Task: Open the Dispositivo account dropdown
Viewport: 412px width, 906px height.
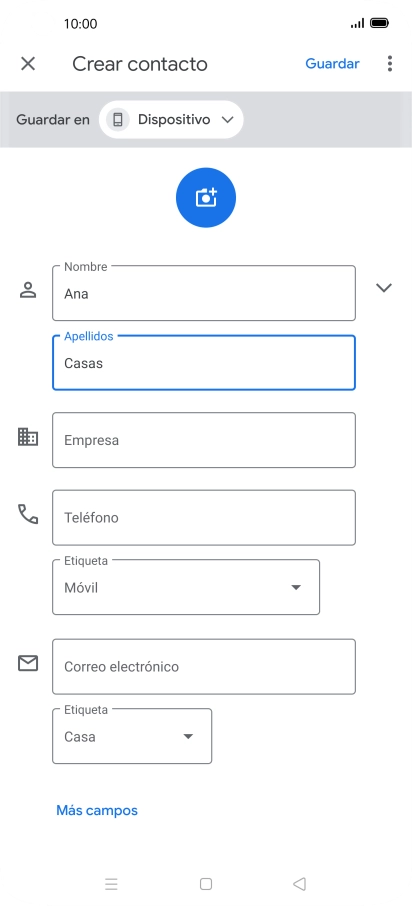Action: [x=171, y=120]
